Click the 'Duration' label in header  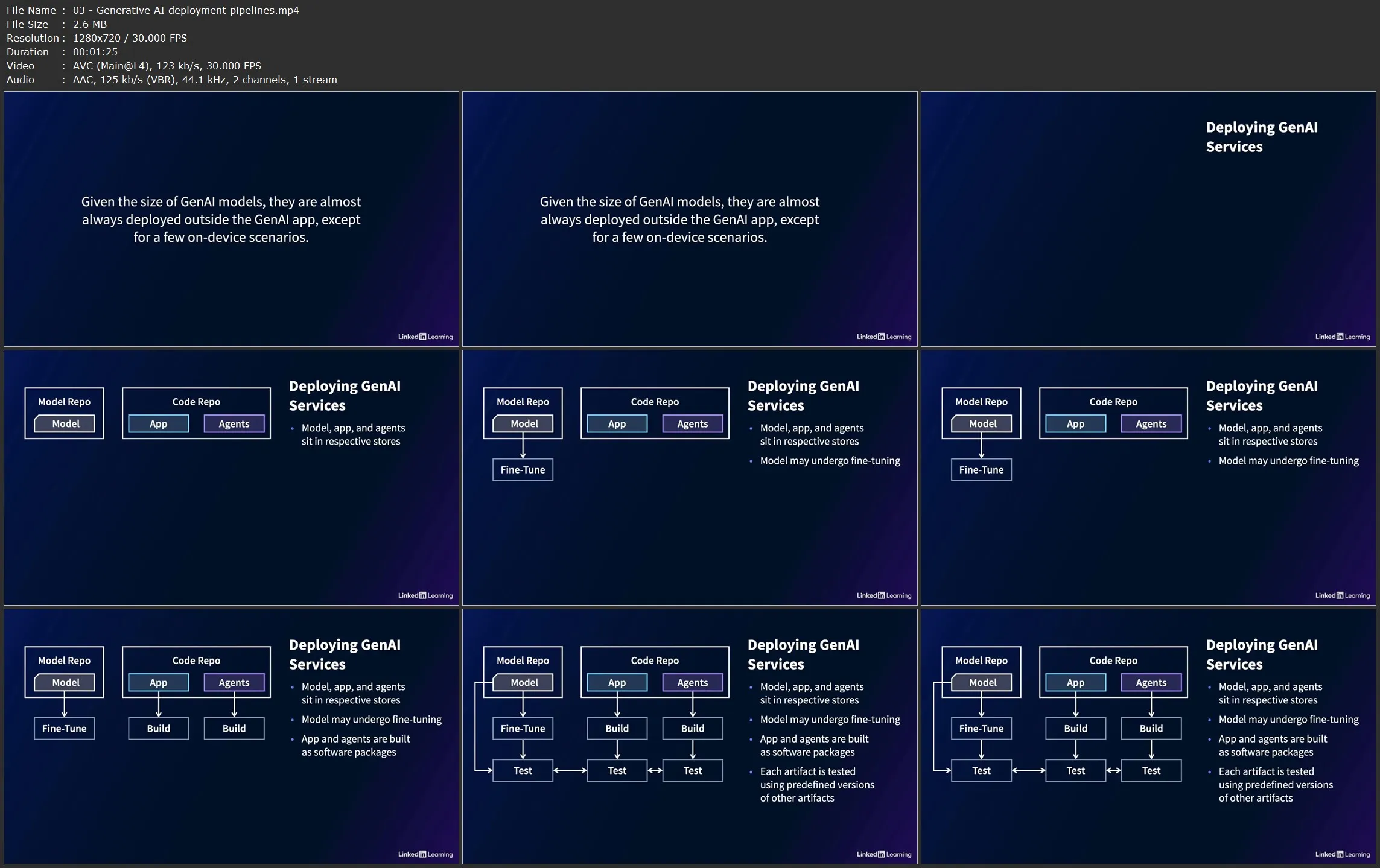pos(28,52)
